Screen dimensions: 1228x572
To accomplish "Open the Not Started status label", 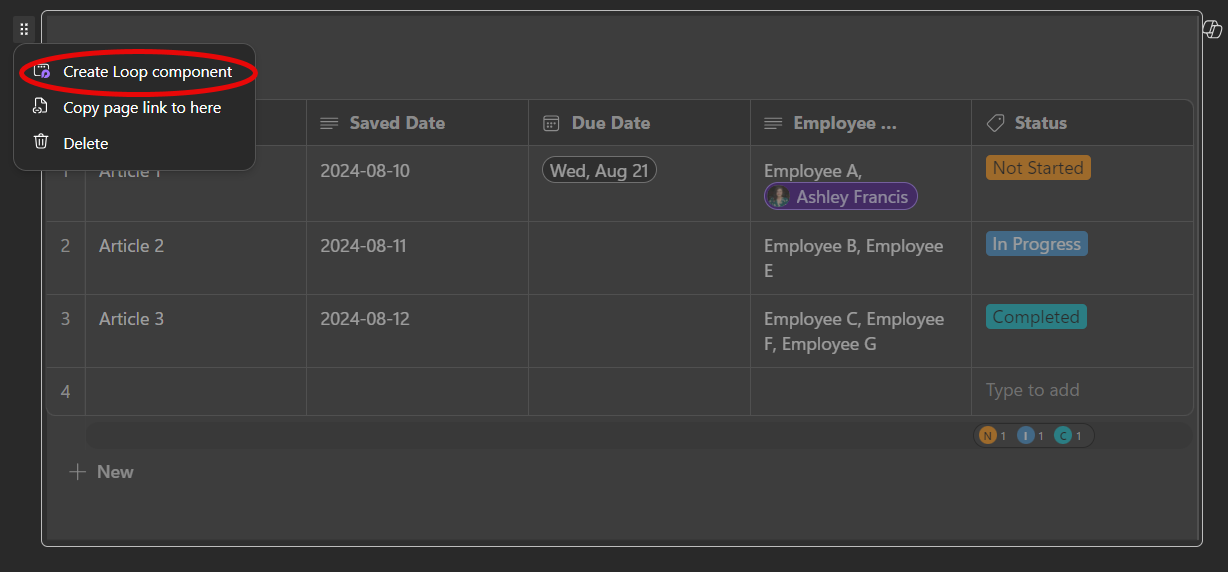I will tap(1038, 168).
